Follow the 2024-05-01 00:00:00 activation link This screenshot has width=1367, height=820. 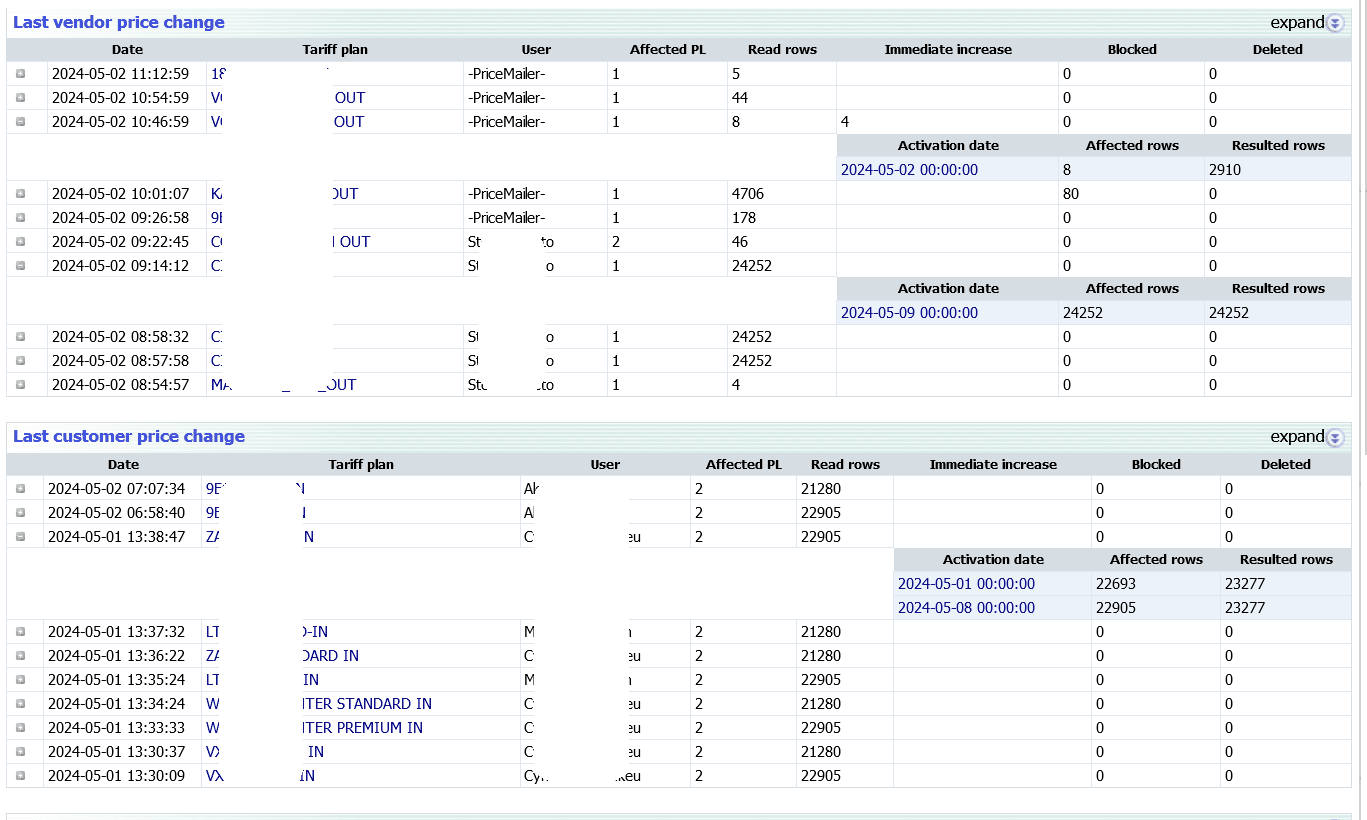tap(966, 584)
